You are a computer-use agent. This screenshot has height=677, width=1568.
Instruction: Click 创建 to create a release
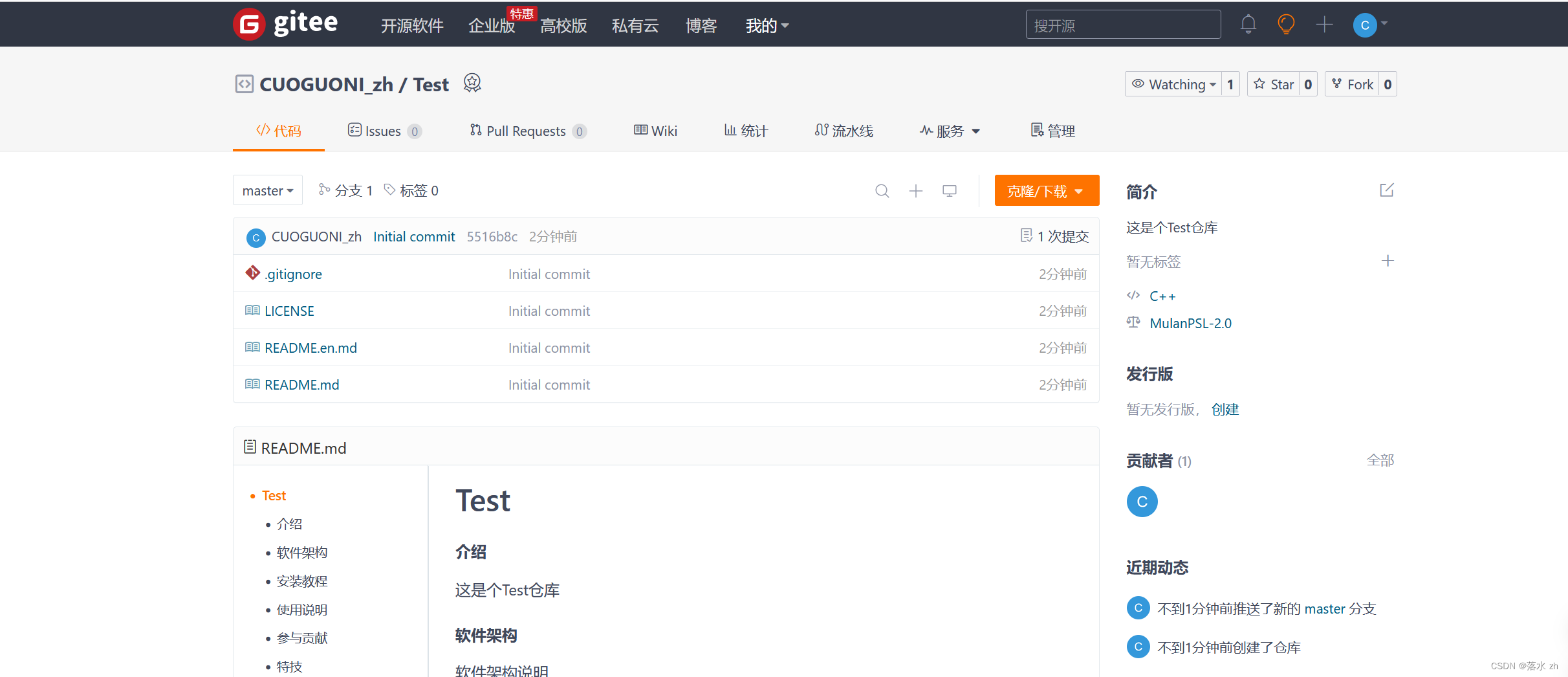pos(1225,409)
